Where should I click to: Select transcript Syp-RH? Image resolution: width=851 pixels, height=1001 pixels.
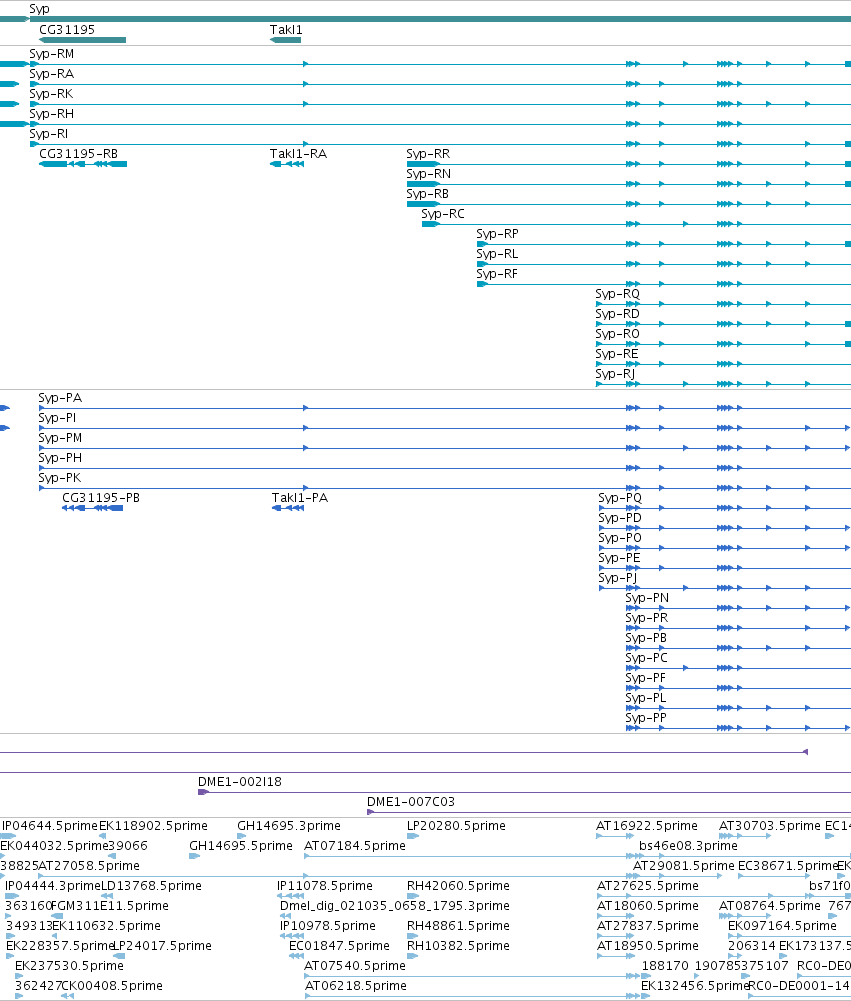point(52,114)
